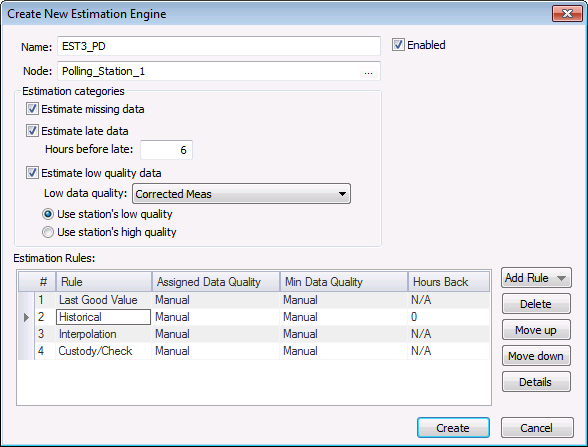Click the Delete rule button
The width and height of the screenshot is (588, 447).
(x=536, y=304)
